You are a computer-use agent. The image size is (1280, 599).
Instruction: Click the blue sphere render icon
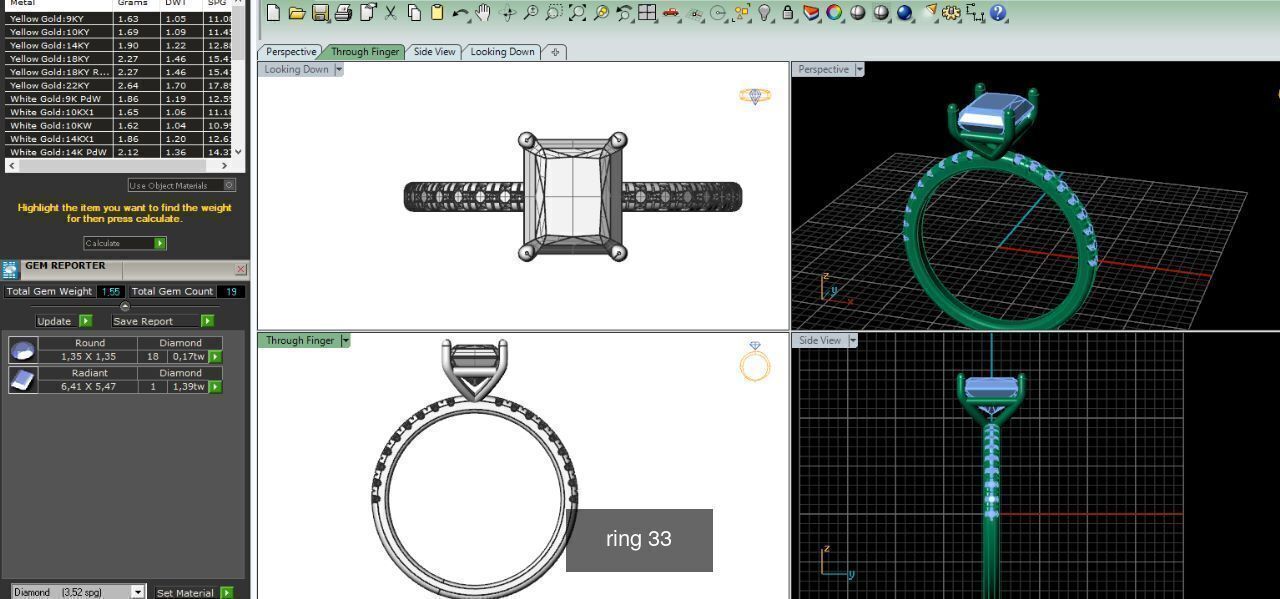coord(905,13)
